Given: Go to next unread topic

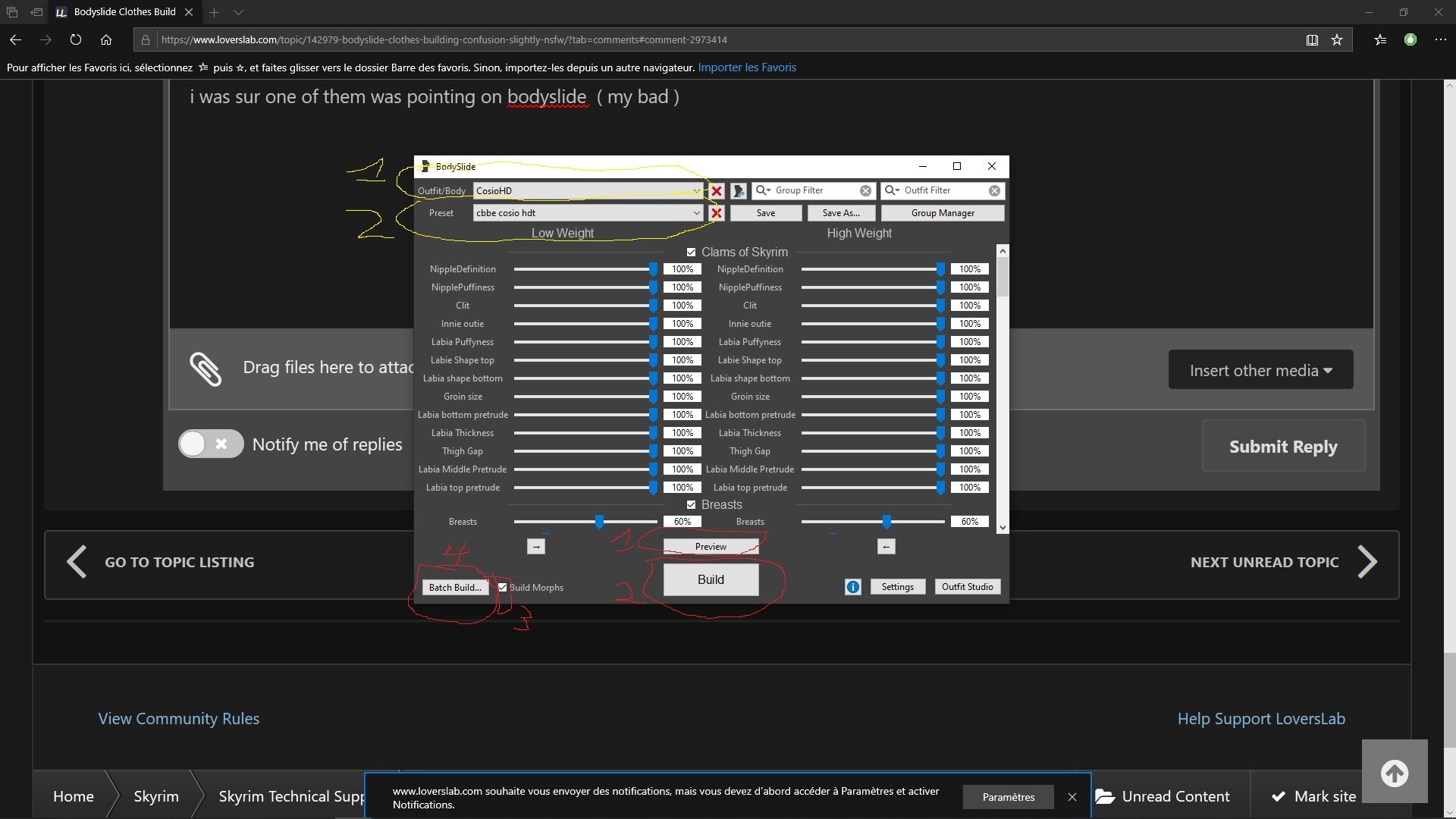Looking at the screenshot, I should [x=1283, y=562].
